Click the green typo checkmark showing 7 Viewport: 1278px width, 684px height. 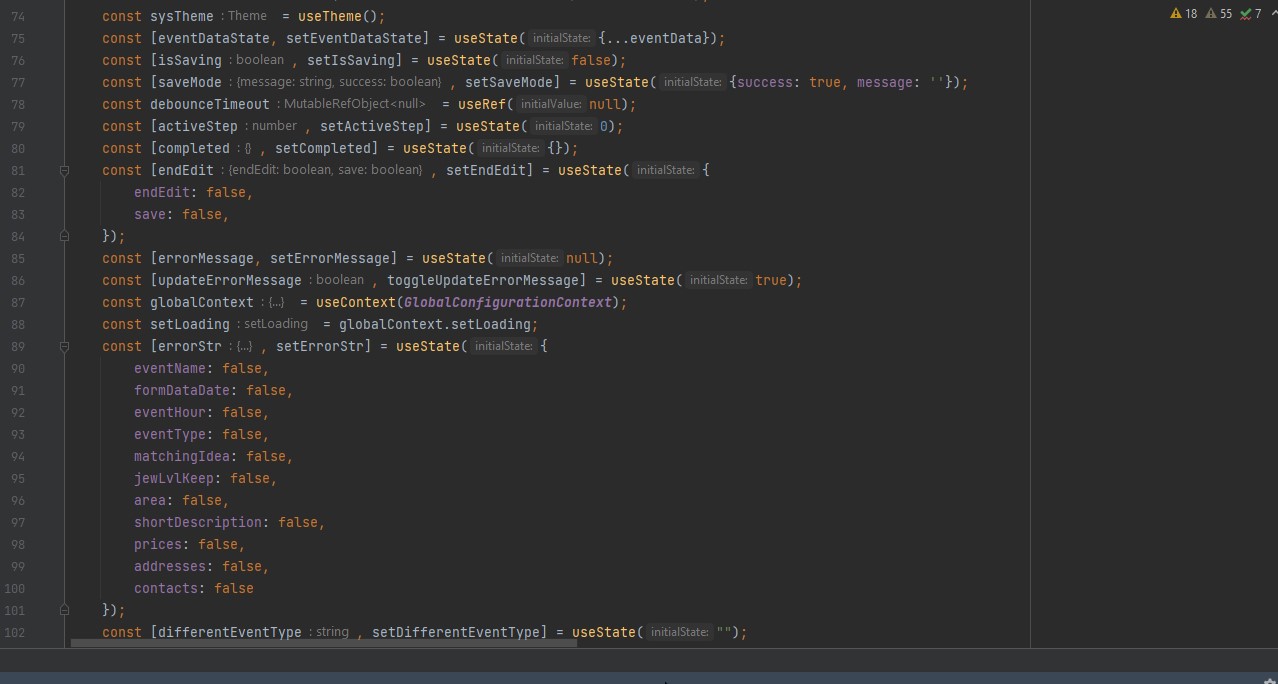[1245, 14]
